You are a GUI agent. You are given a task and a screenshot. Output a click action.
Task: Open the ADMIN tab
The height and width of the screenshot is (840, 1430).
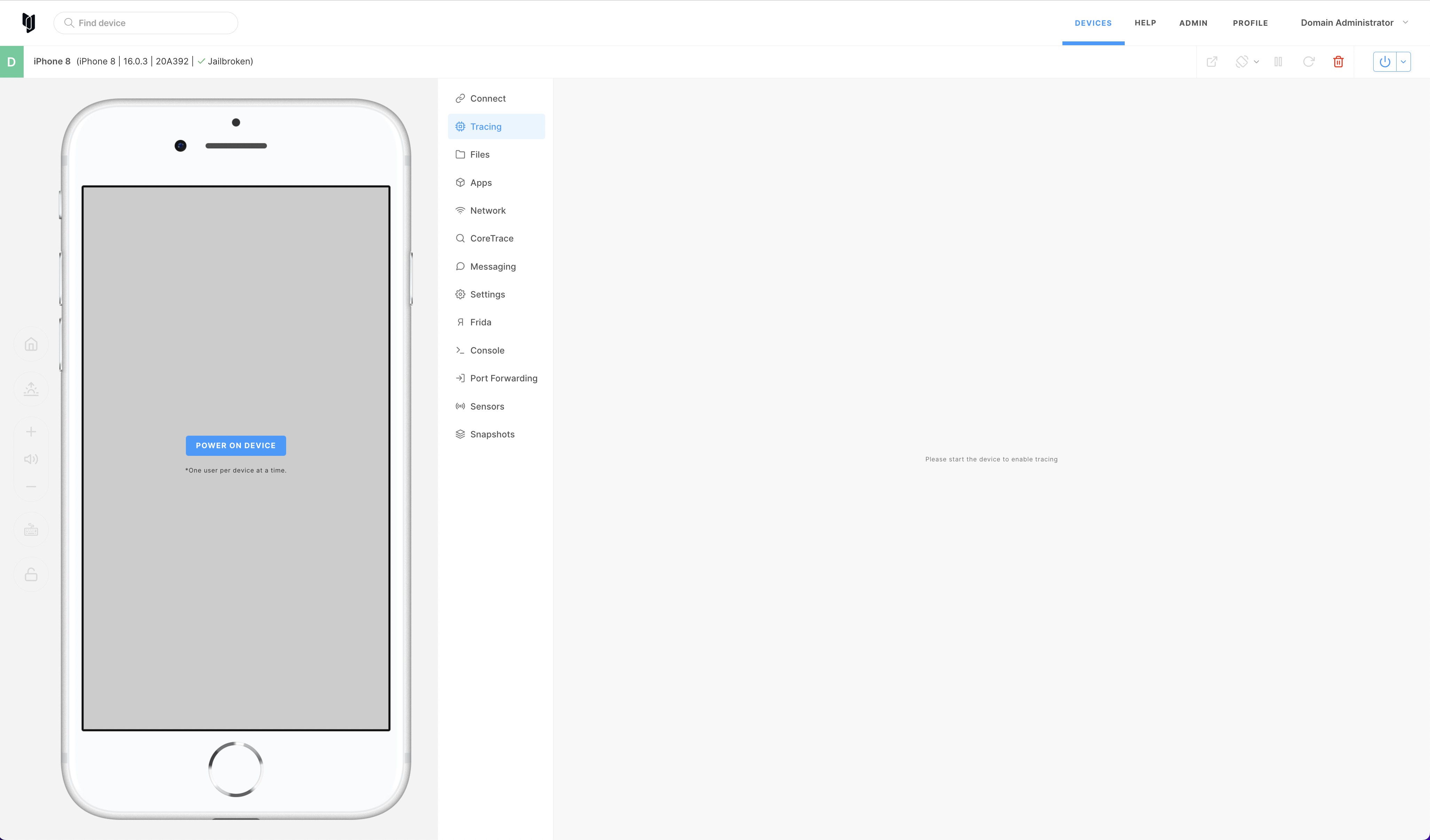click(x=1193, y=23)
